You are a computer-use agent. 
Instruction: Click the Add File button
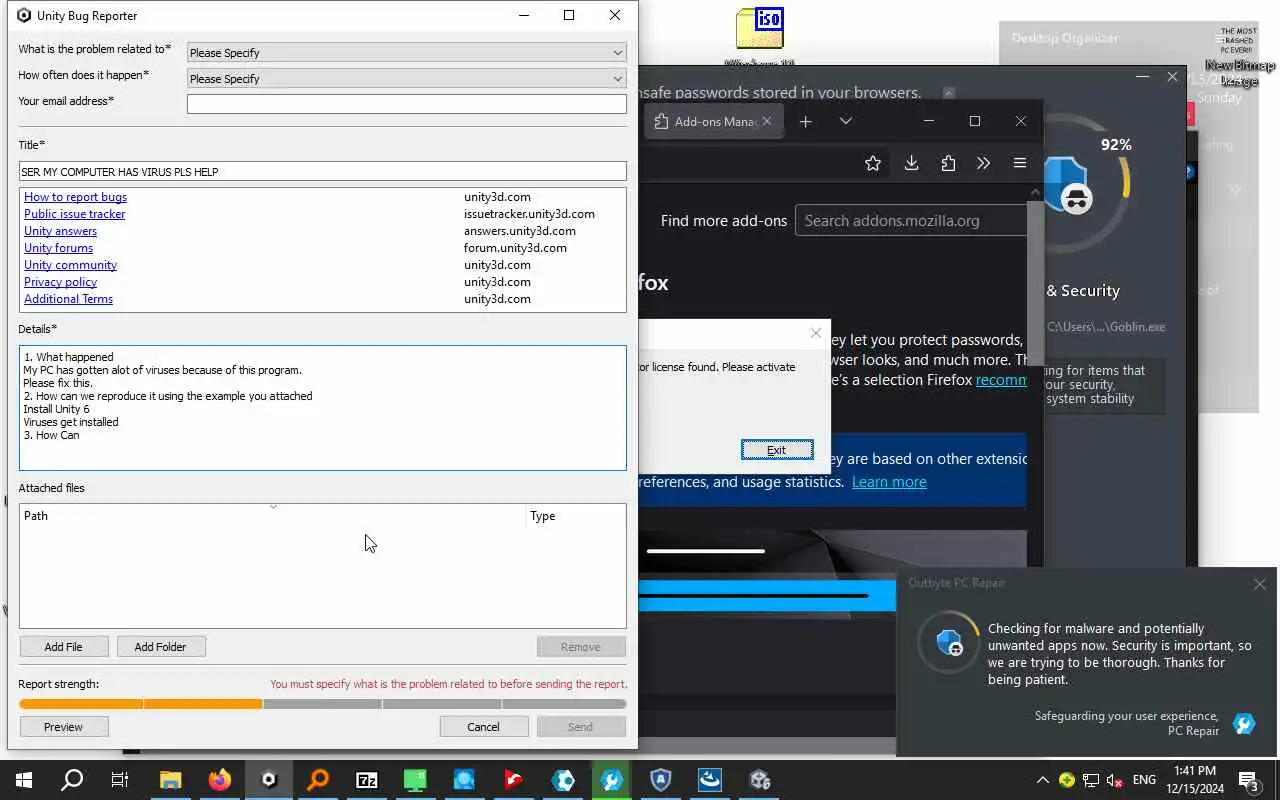point(64,647)
